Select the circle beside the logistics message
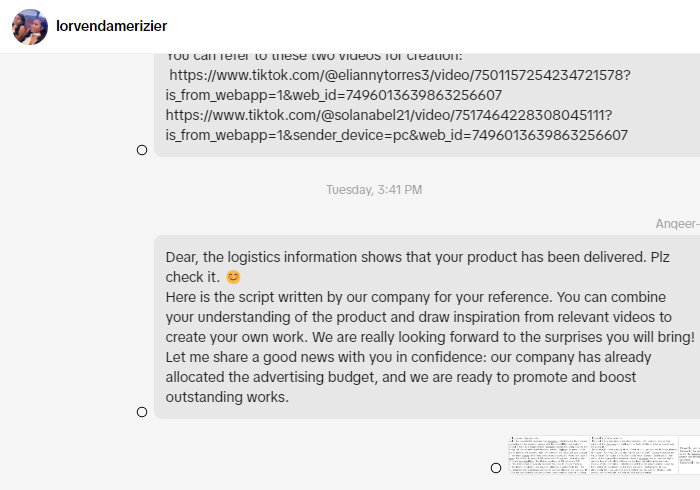Viewport: 700px width, 490px height. point(142,412)
